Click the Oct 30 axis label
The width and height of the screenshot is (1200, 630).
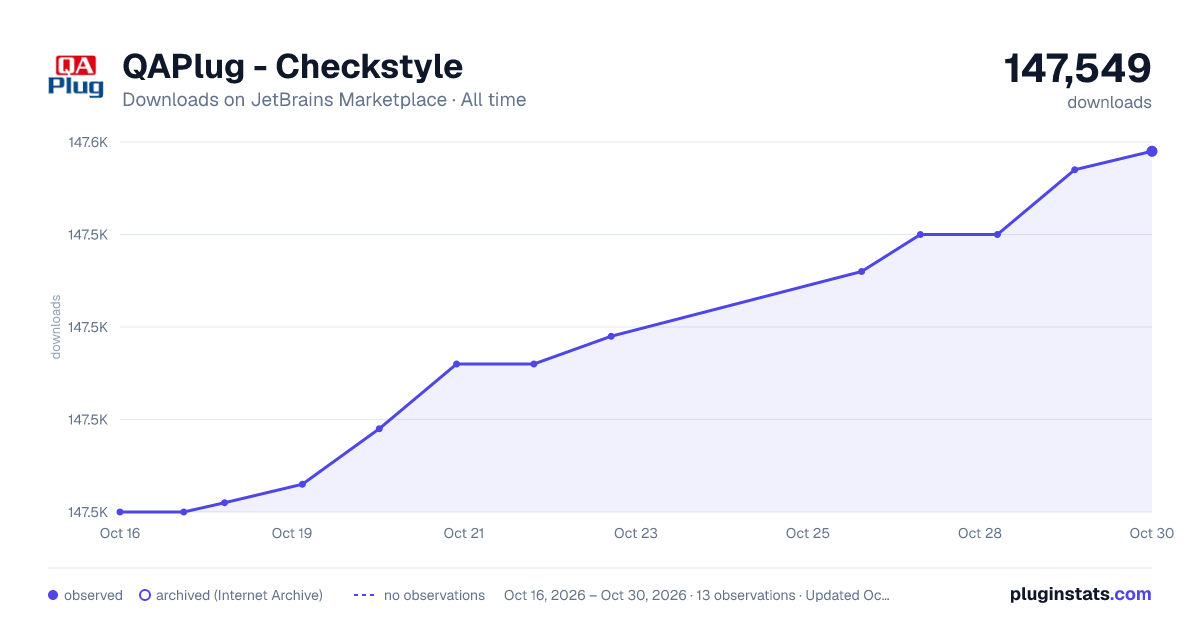coord(1150,533)
